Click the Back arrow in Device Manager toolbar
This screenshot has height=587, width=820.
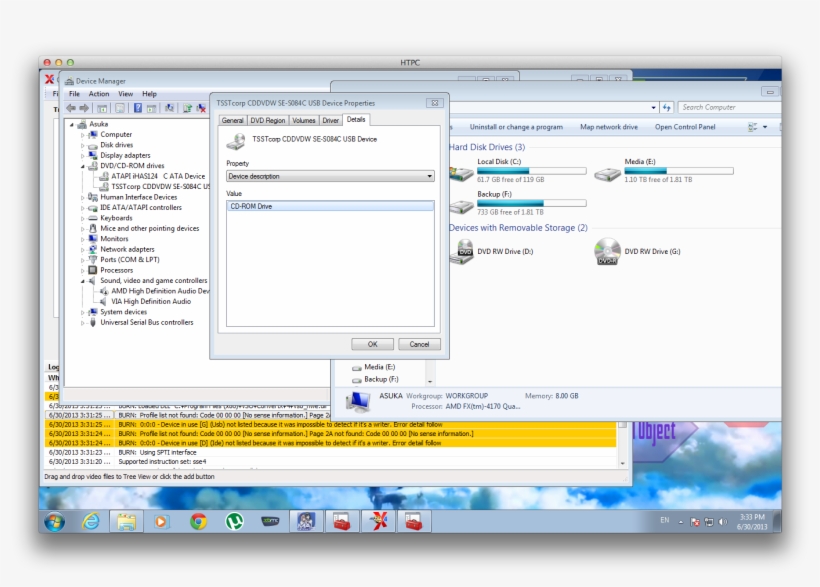tap(71, 108)
